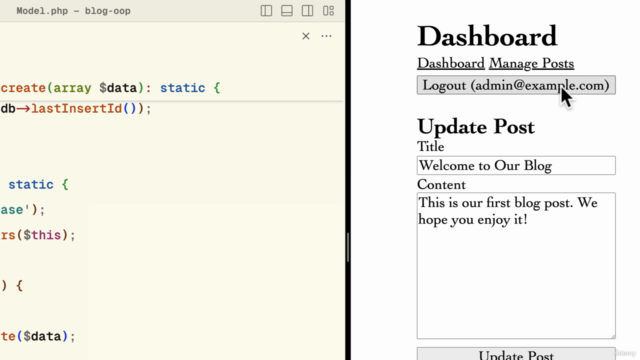This screenshot has width=640, height=360.
Task: Click the ase'); code line
Action: click(23, 210)
